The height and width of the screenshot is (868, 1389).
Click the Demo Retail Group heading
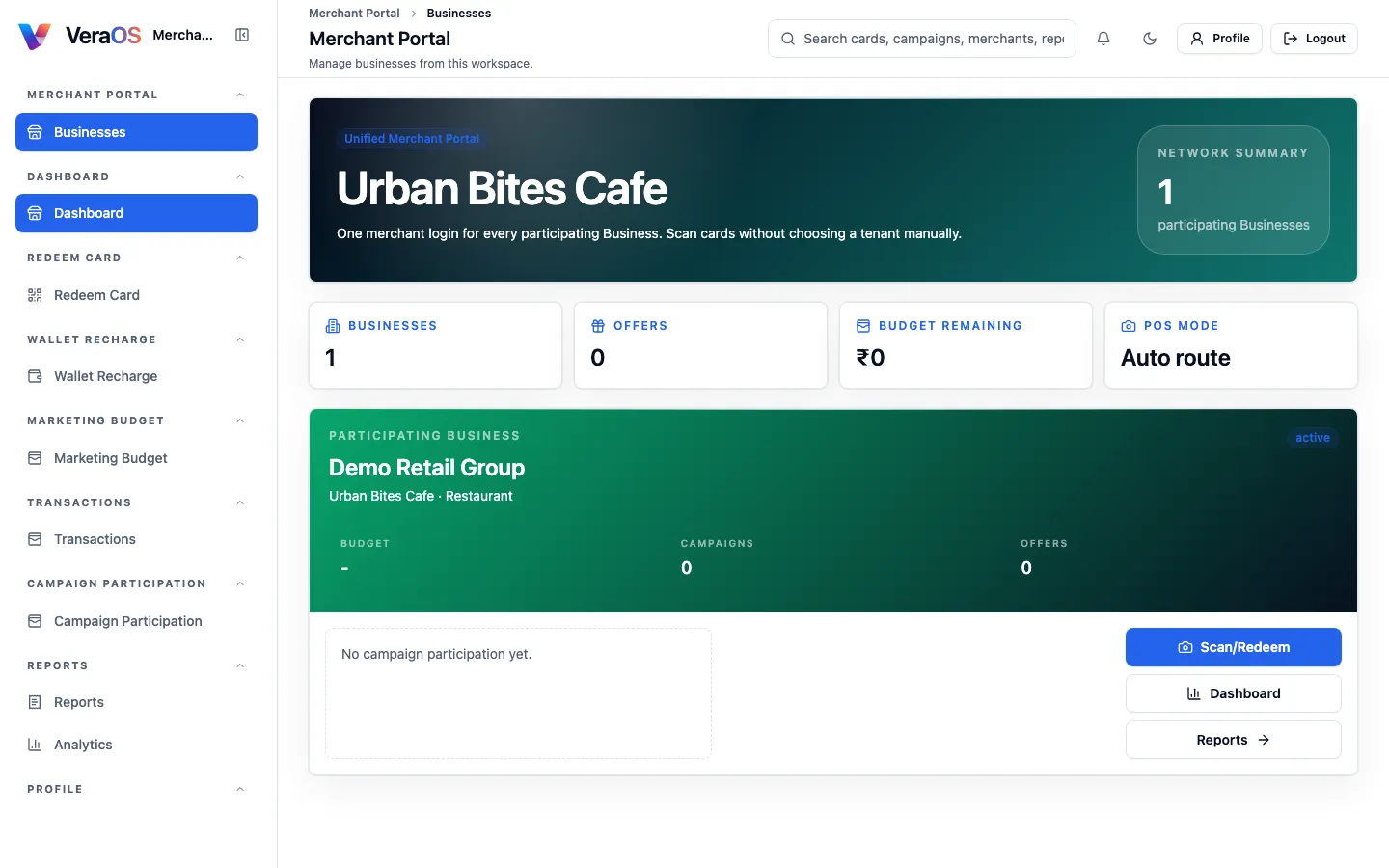[427, 468]
